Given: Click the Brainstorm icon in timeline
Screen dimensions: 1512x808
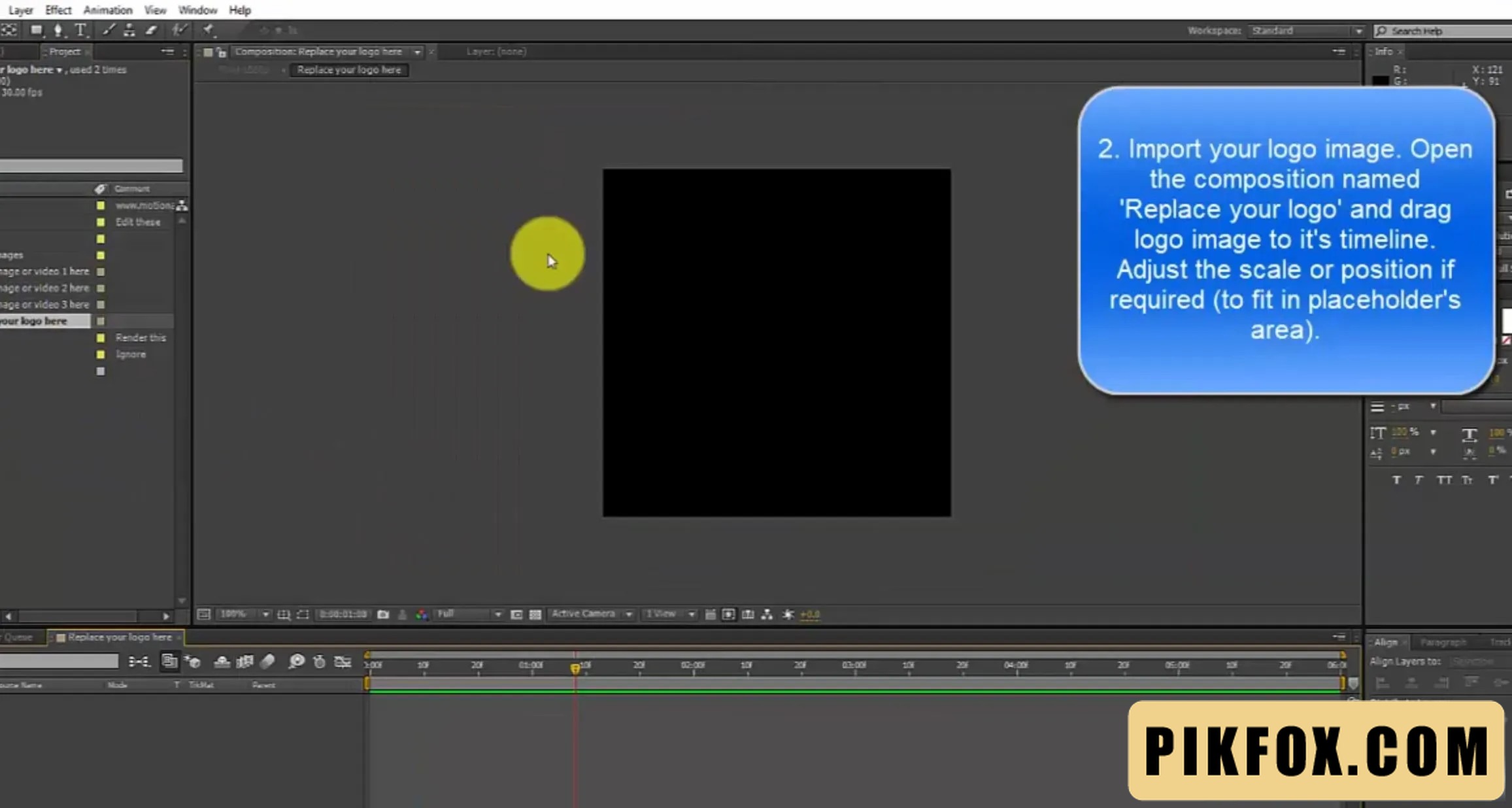Looking at the screenshot, I should coord(296,662).
